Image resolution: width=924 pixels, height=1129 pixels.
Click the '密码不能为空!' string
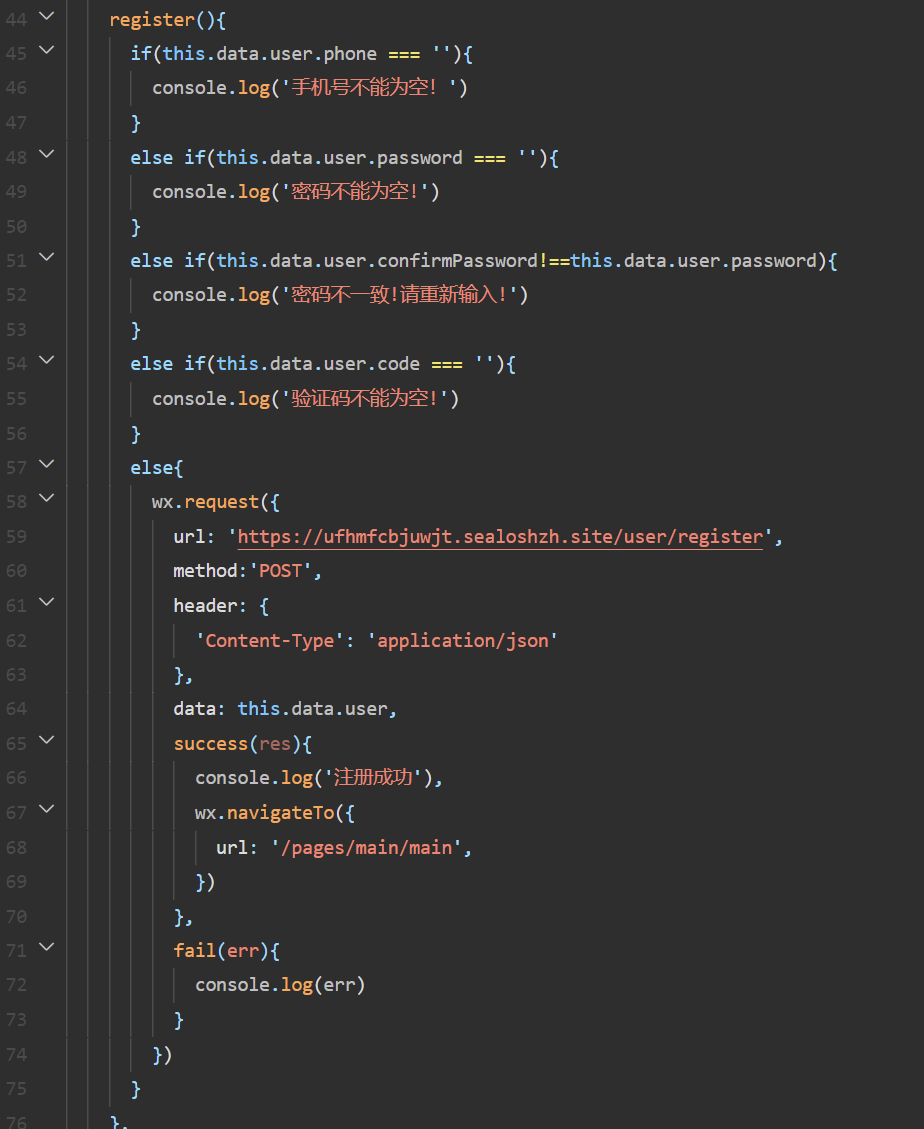[355, 192]
